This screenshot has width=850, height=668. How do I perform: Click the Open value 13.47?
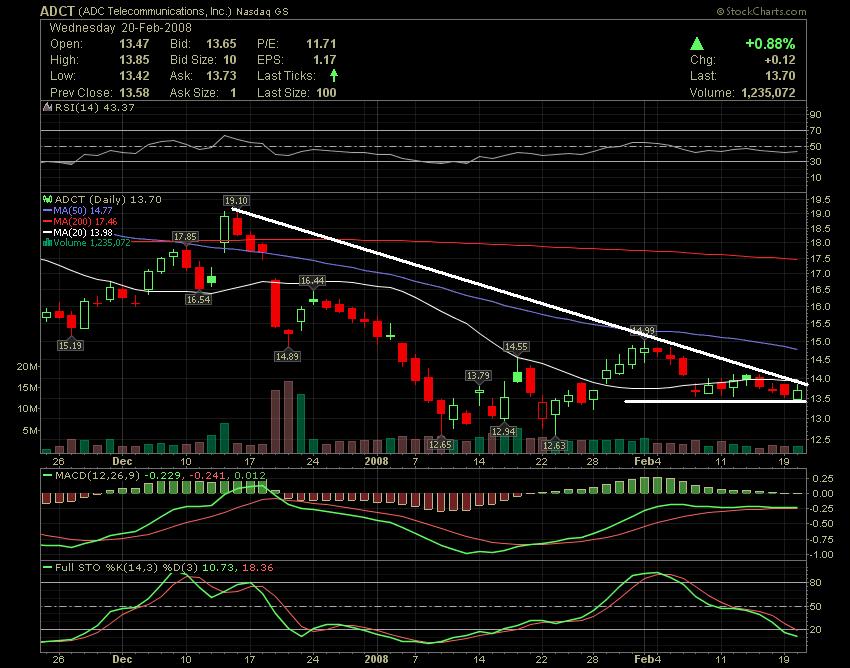(134, 44)
